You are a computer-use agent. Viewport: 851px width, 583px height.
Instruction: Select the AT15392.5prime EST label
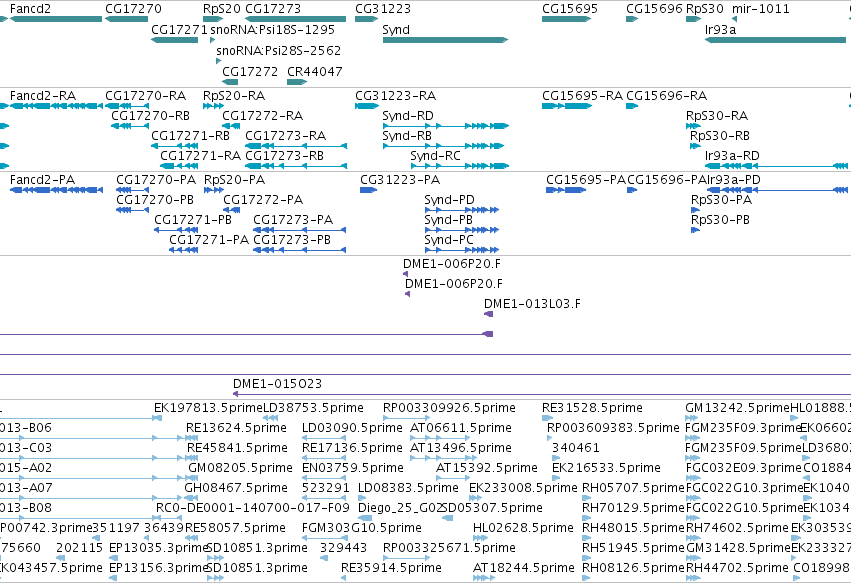point(487,468)
